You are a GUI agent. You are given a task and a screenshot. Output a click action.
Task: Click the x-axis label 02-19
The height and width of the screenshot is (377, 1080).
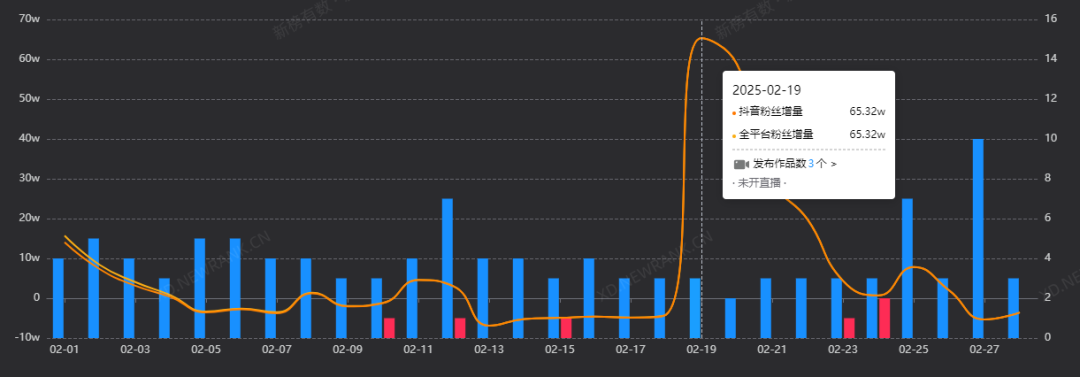(x=701, y=349)
